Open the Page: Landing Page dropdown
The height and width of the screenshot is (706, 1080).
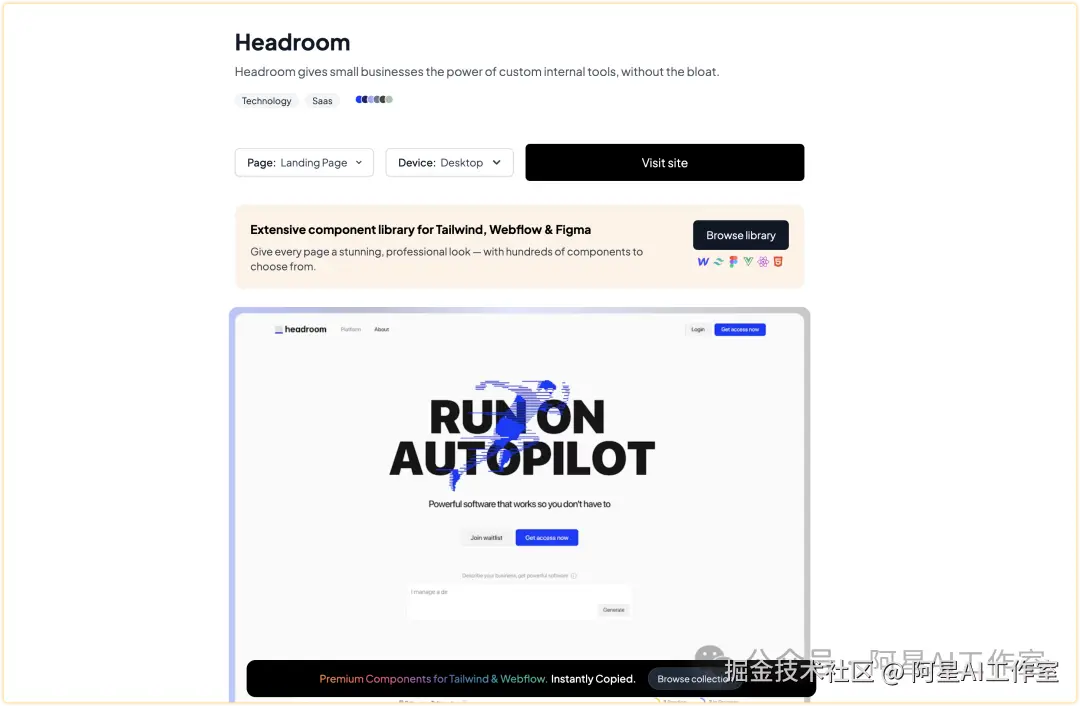tap(304, 163)
